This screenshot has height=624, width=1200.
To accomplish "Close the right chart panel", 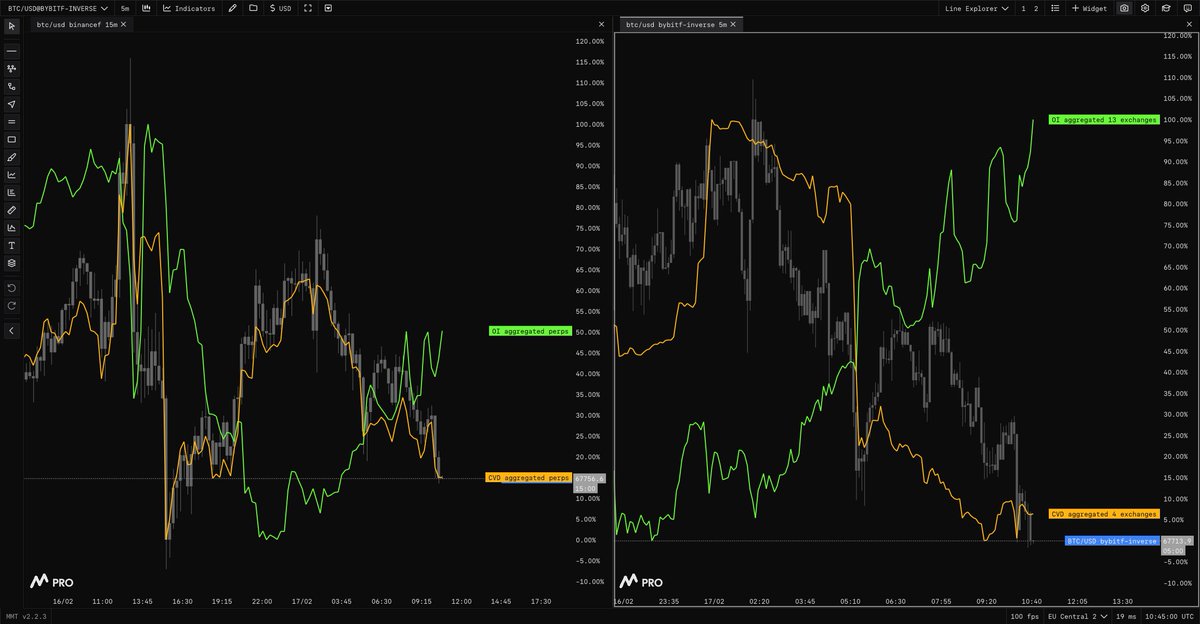I will click(x=1187, y=24).
